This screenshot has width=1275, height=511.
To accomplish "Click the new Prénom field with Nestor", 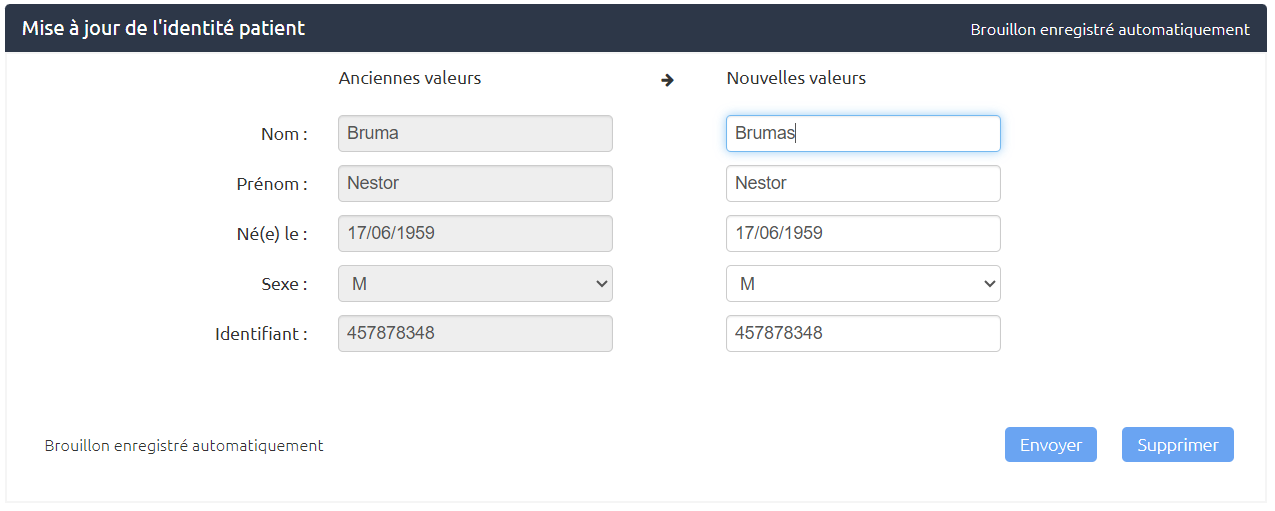I will coord(863,184).
